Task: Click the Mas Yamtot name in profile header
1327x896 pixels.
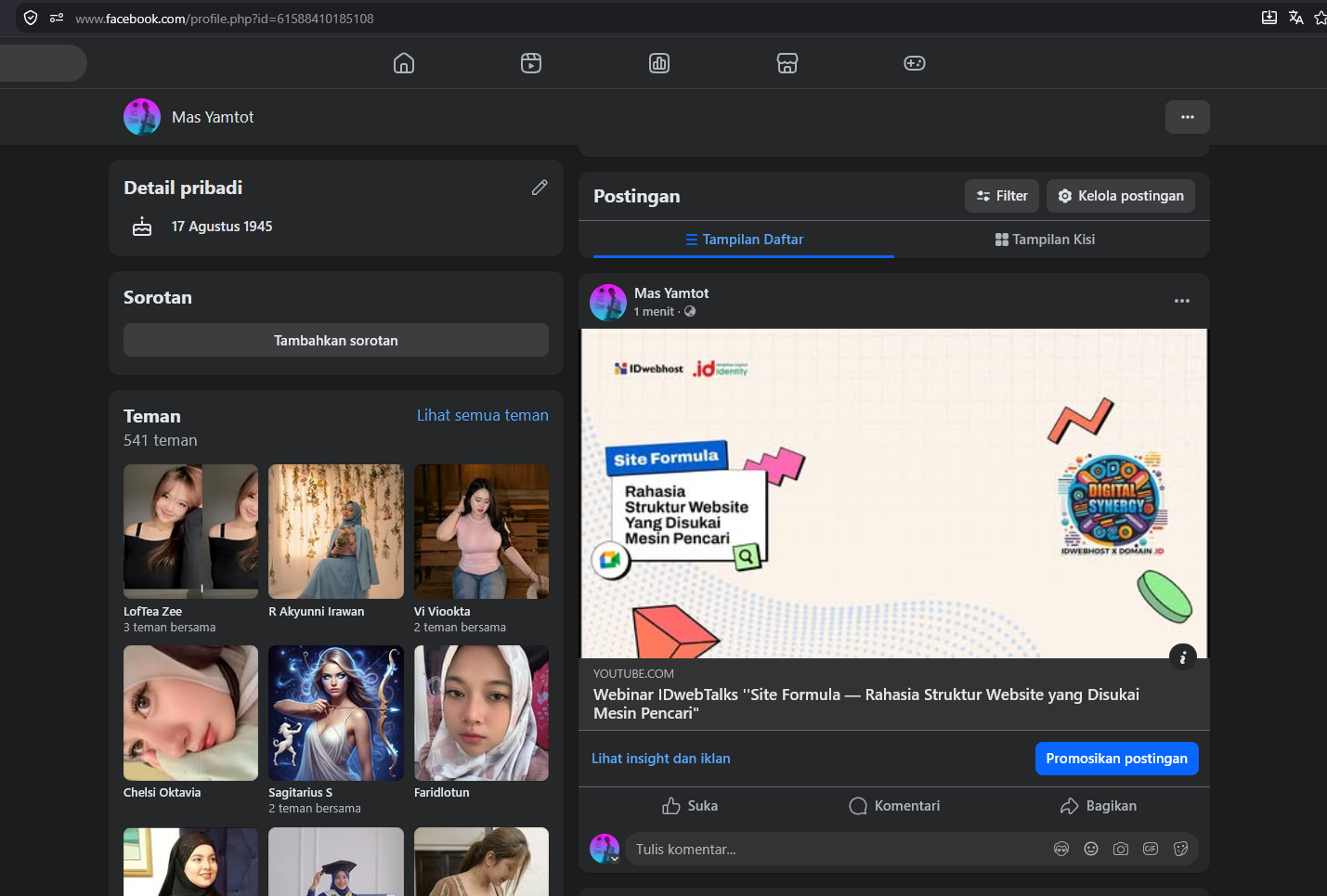Action: tap(213, 117)
